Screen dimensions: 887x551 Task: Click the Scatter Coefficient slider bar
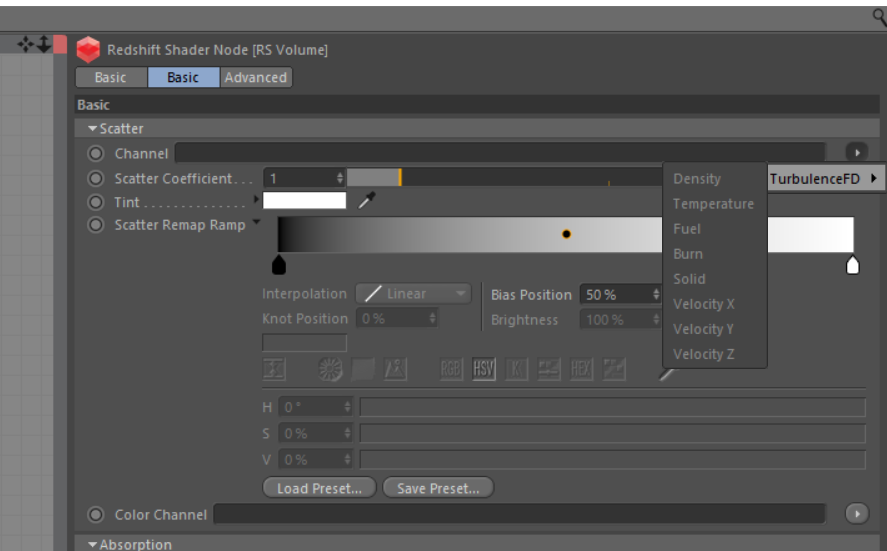[x=505, y=178]
